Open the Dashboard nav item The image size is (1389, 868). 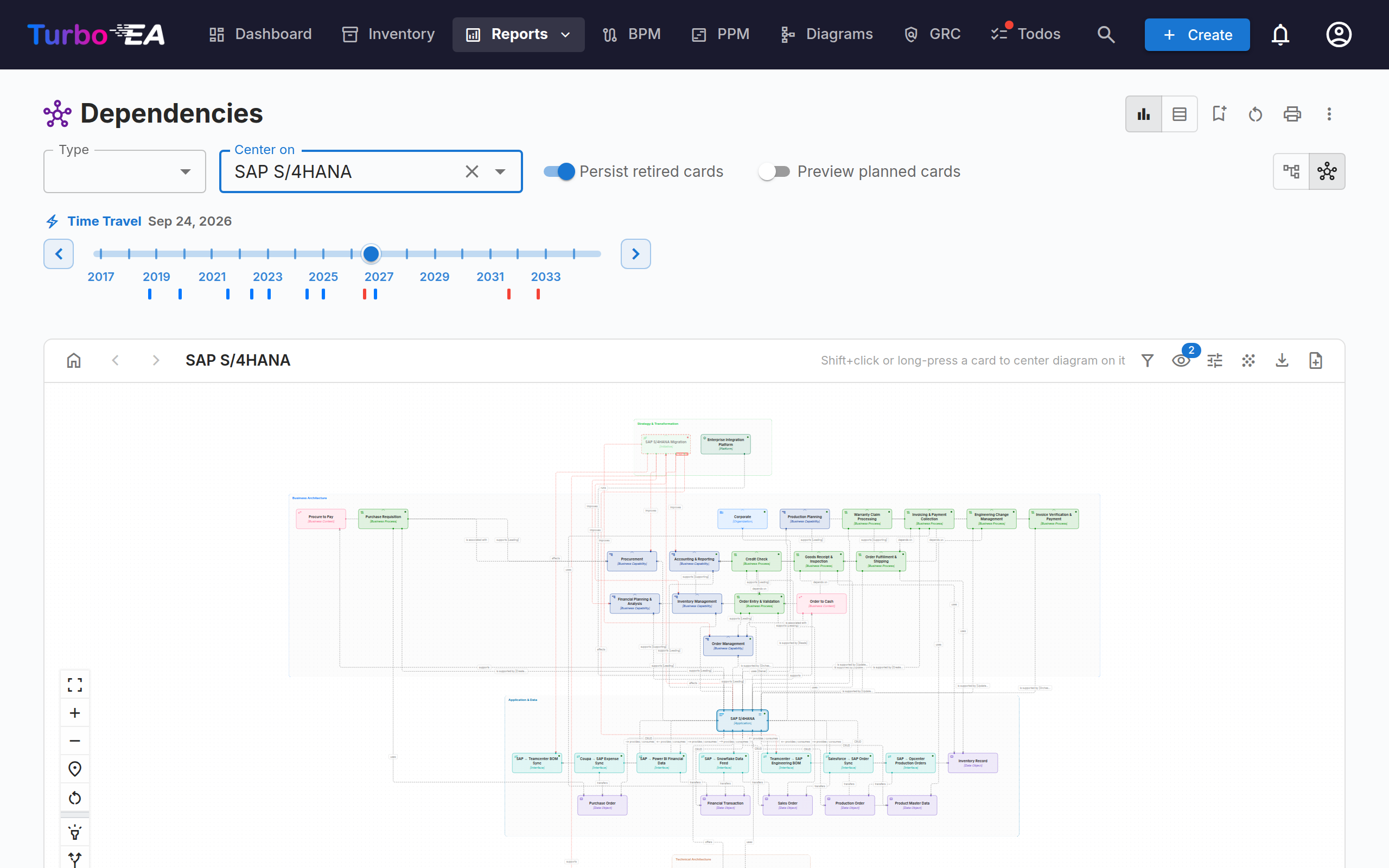point(260,34)
